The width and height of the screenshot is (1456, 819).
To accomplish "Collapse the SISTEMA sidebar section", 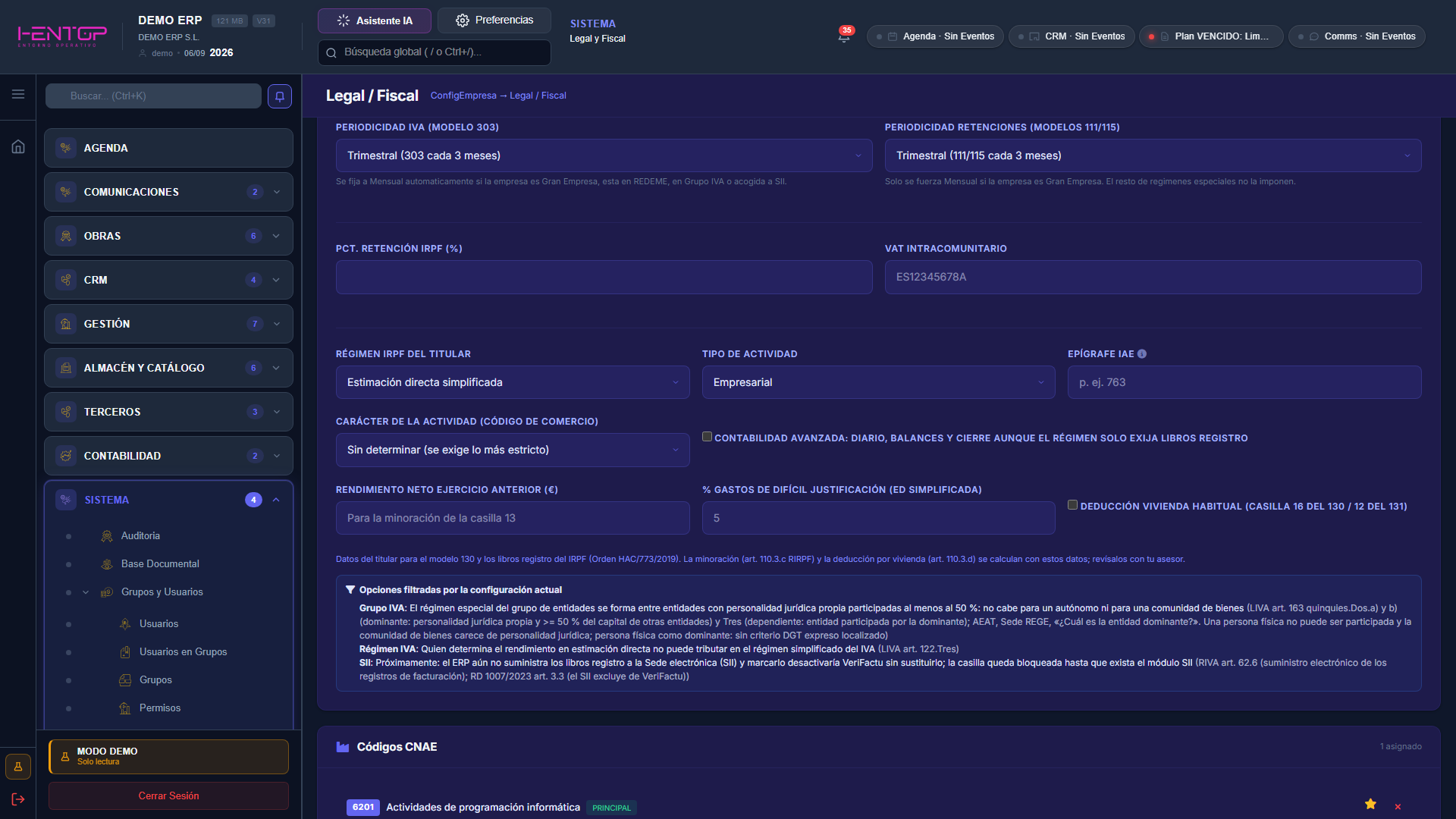I will pyautogui.click(x=276, y=500).
